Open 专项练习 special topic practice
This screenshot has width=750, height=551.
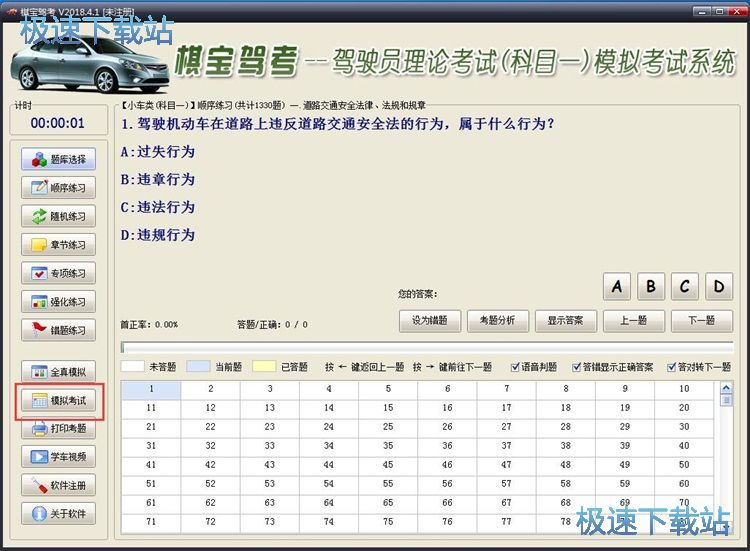[59, 273]
